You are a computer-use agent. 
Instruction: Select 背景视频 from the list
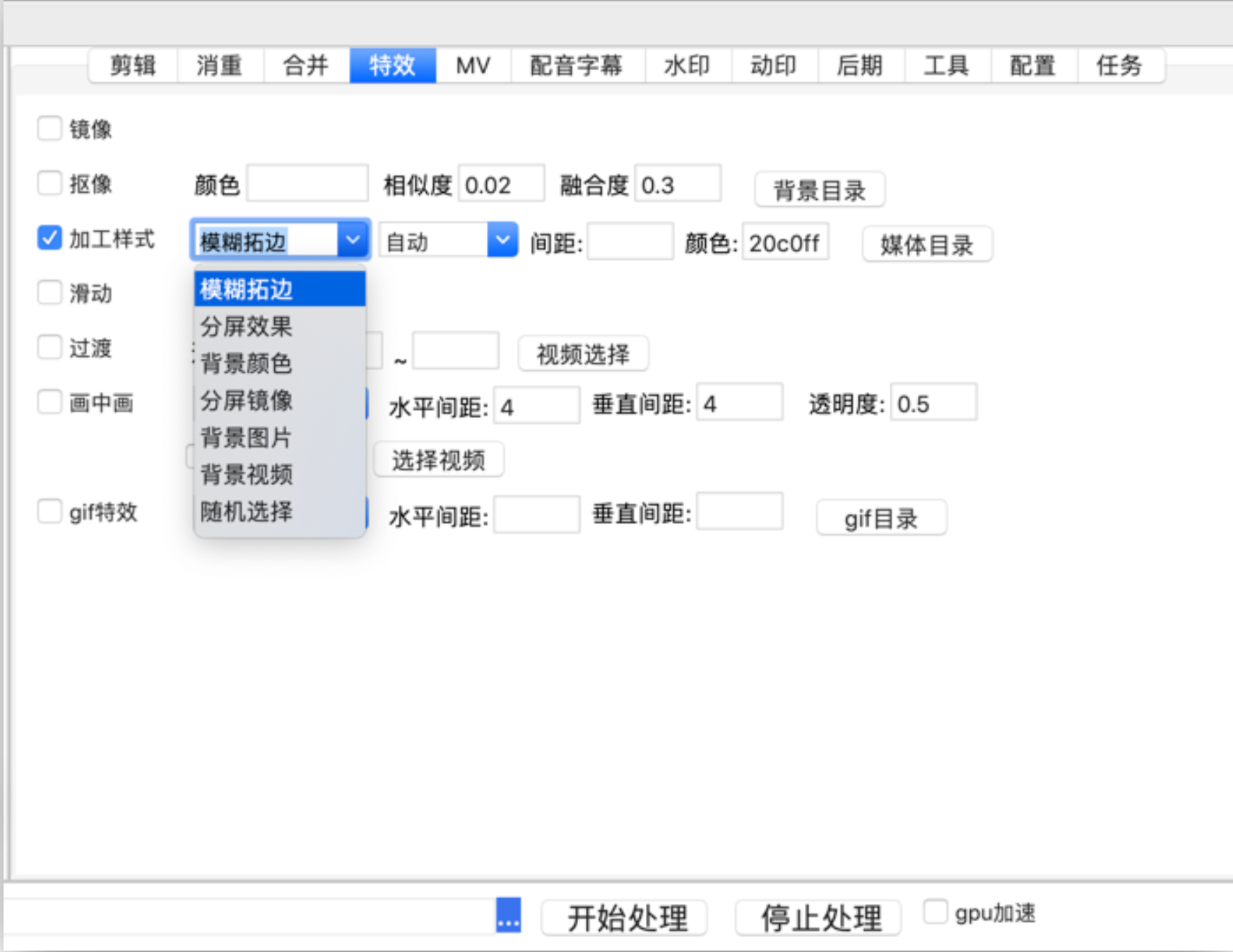click(280, 474)
